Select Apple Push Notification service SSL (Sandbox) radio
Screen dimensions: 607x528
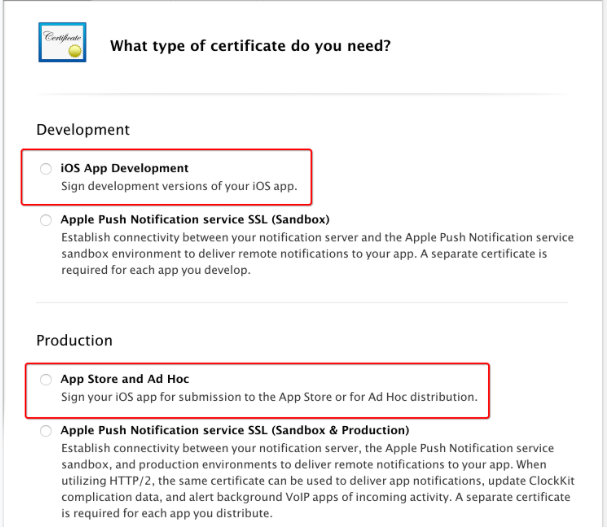pos(46,220)
